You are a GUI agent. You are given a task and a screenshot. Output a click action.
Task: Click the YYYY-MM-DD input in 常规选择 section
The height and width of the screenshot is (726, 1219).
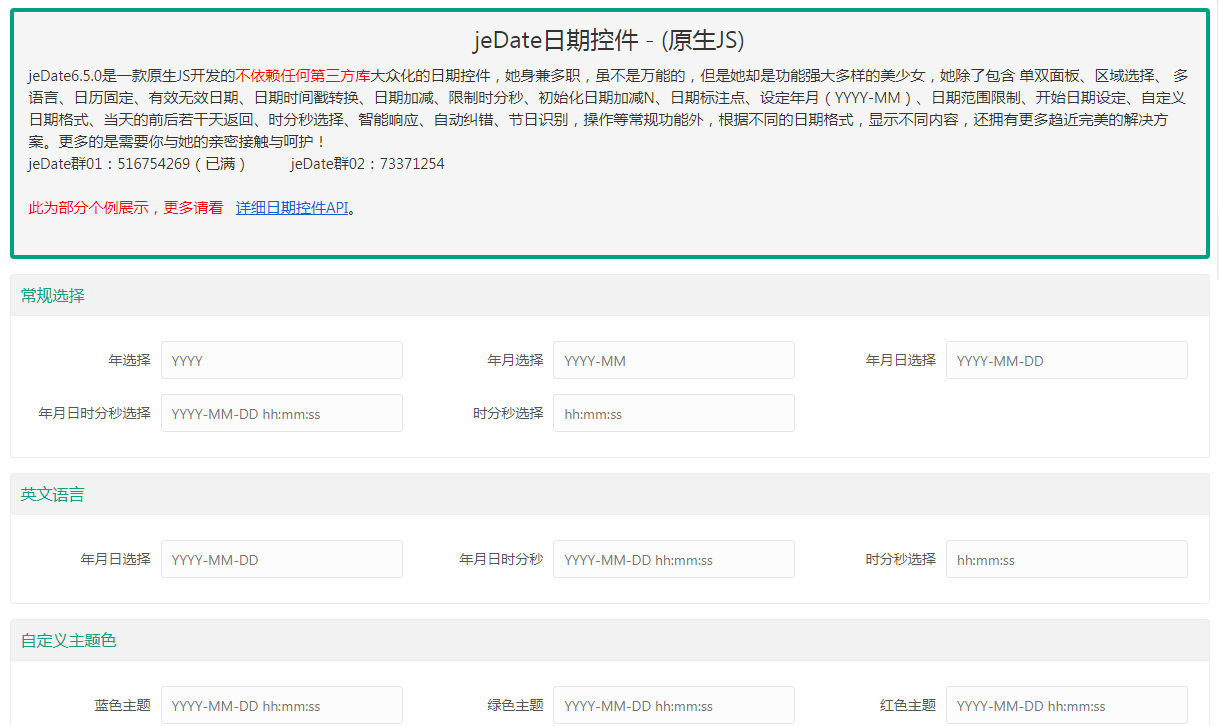tap(1067, 360)
